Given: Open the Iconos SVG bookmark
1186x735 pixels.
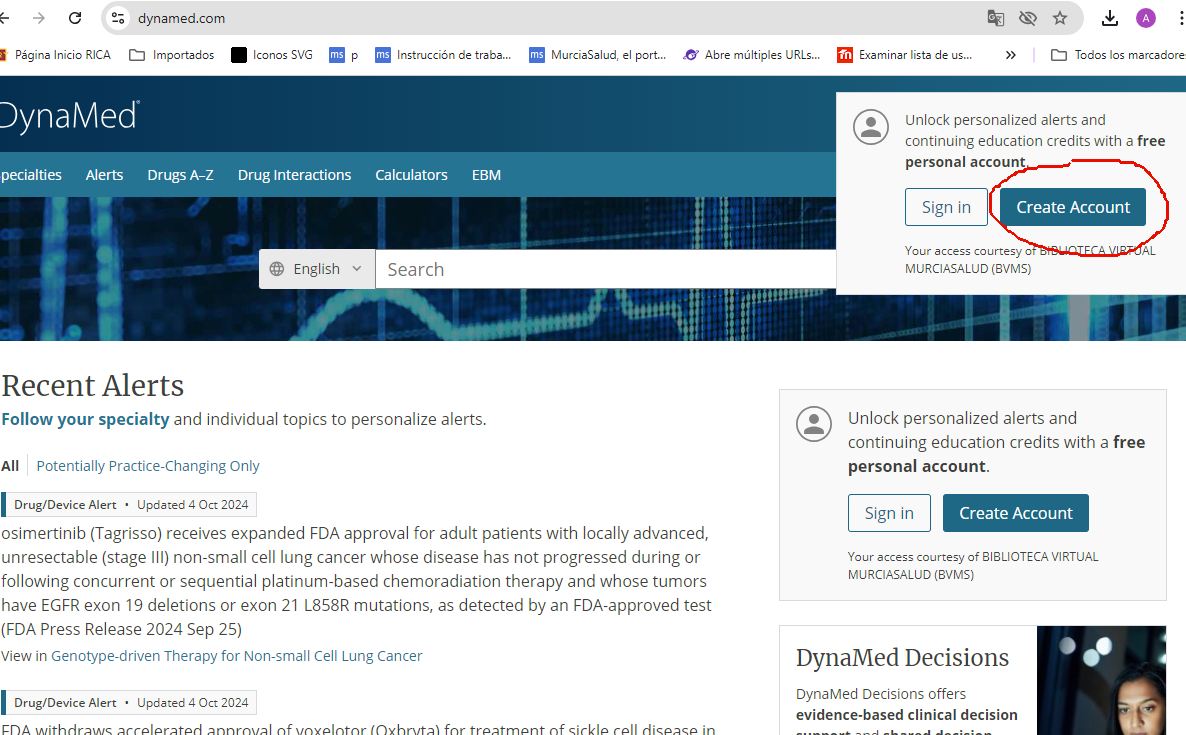Looking at the screenshot, I should pos(272,55).
